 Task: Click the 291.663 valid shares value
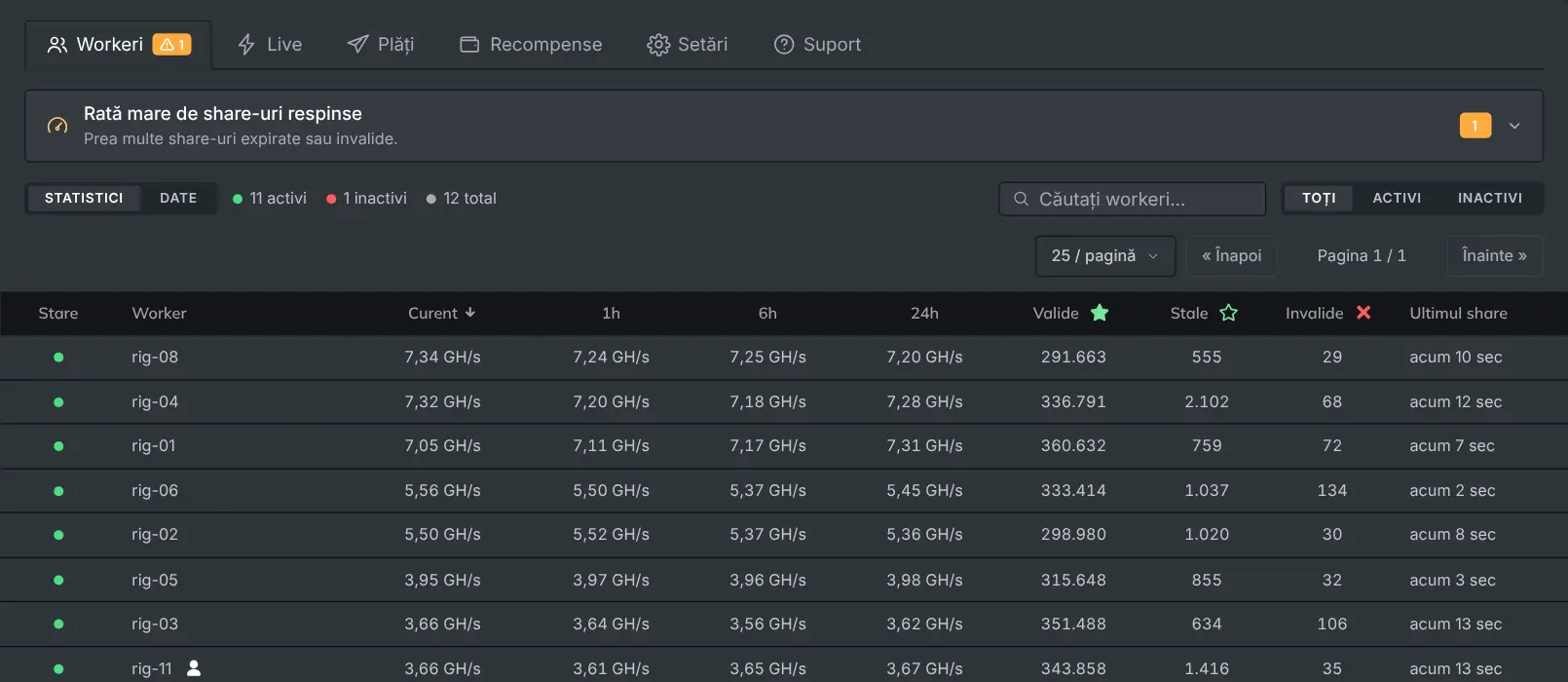click(1073, 357)
